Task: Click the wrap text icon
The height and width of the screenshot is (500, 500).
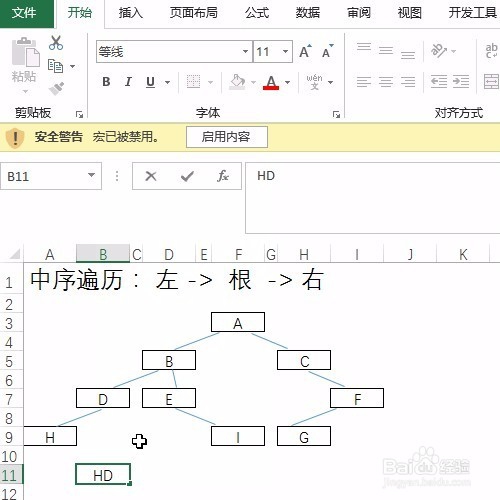Action: click(491, 51)
